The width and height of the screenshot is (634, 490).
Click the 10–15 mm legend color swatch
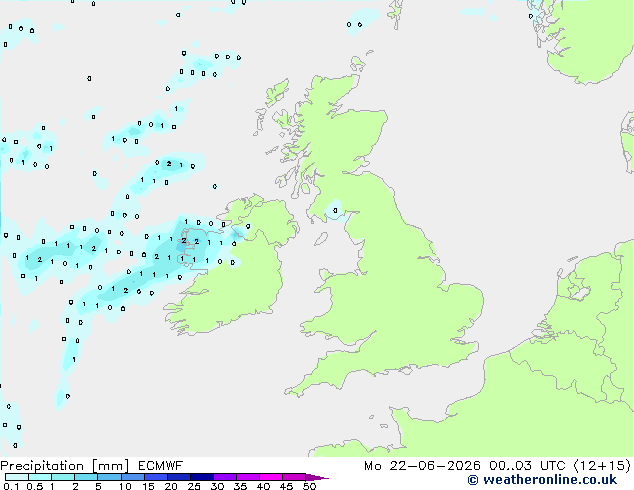click(x=133, y=477)
